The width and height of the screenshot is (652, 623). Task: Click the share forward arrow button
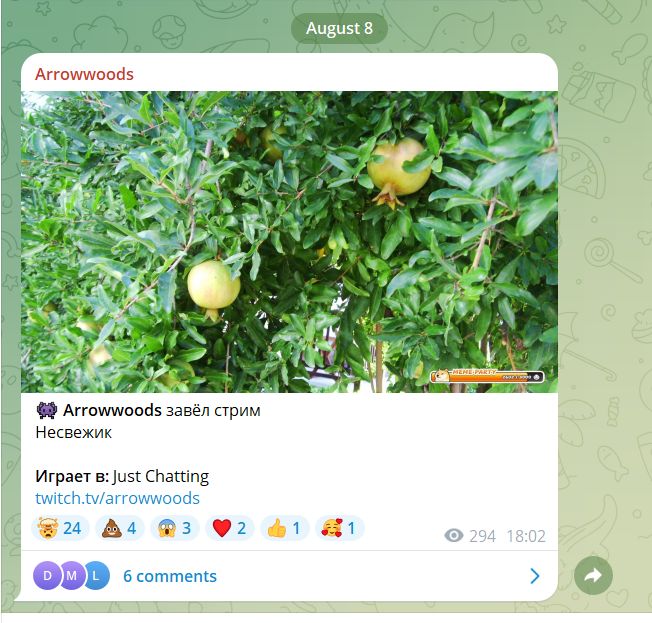click(593, 576)
